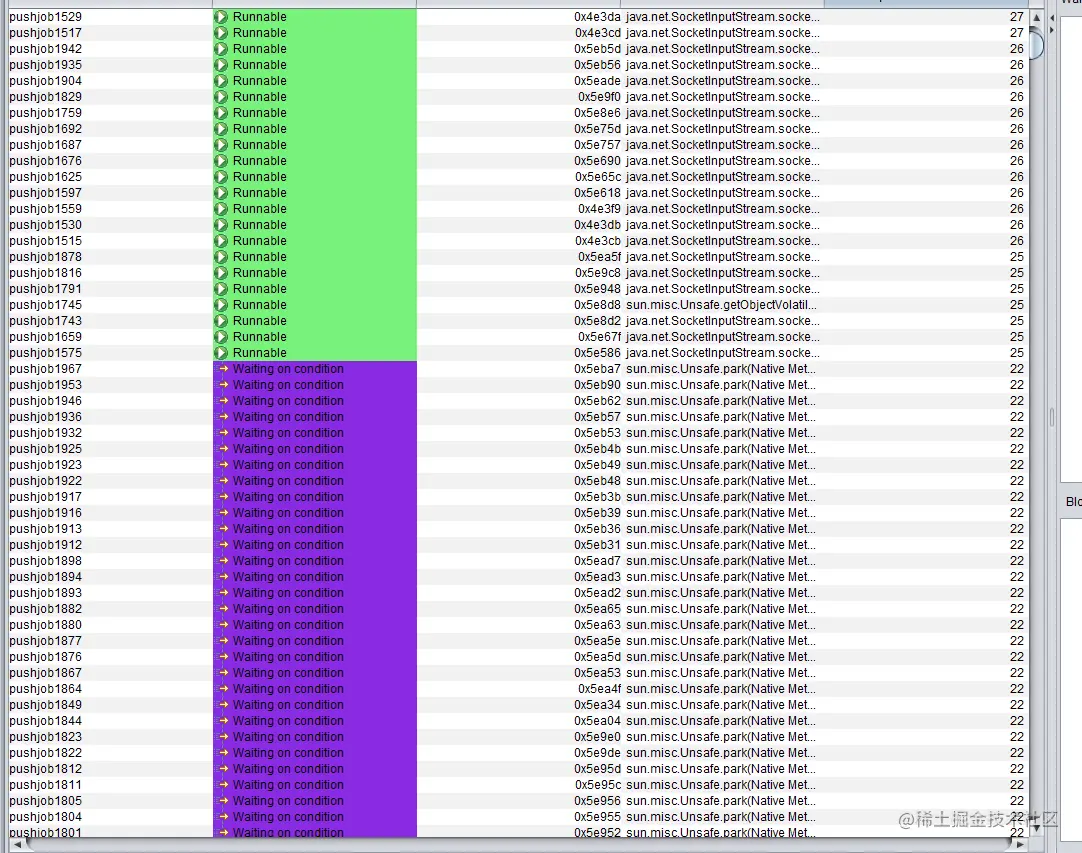The image size is (1082, 853).
Task: Click the waiting arrow icon for pushjob1822
Action: coord(223,753)
